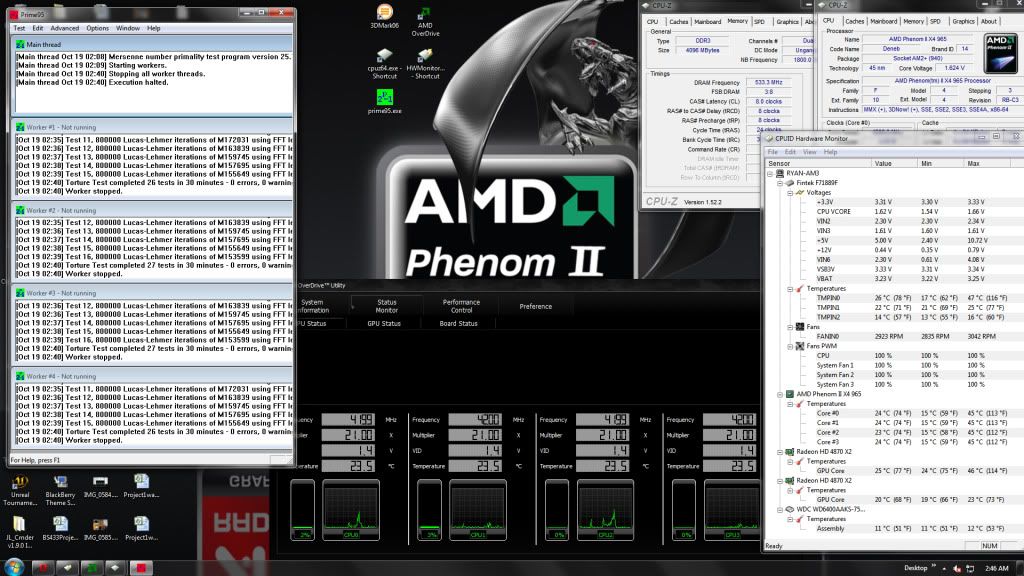Launch AMD OverDrive desktop icon

point(425,14)
